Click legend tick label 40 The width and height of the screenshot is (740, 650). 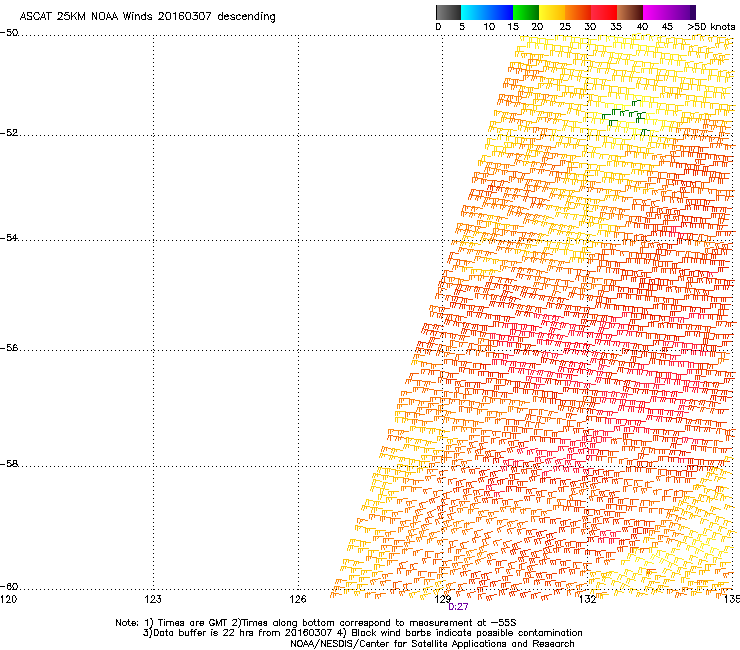[x=642, y=27]
